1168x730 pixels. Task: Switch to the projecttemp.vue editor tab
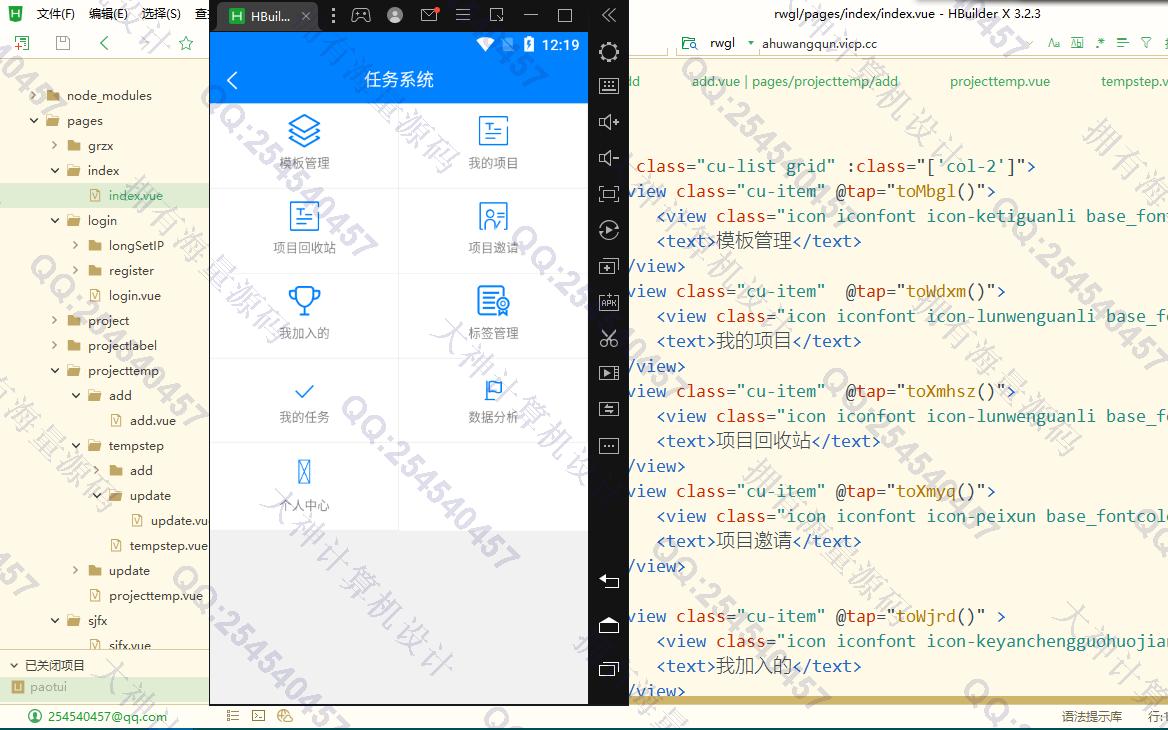[x=1000, y=81]
